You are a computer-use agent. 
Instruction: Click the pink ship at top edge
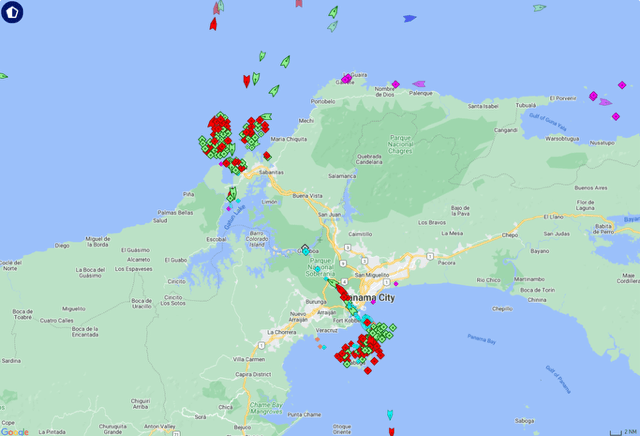tap(297, 4)
